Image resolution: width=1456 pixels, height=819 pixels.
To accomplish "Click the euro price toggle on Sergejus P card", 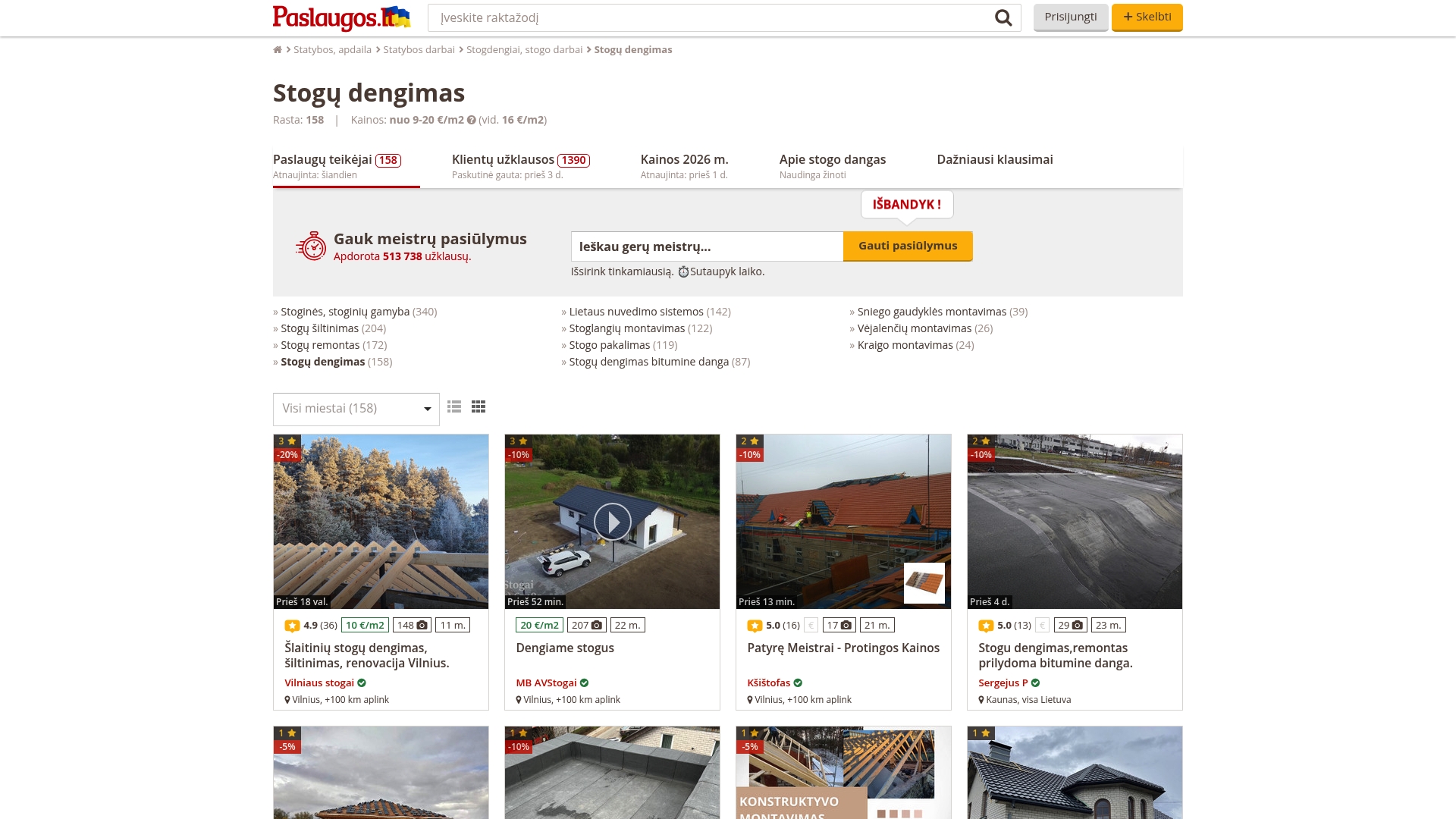I will (1042, 625).
